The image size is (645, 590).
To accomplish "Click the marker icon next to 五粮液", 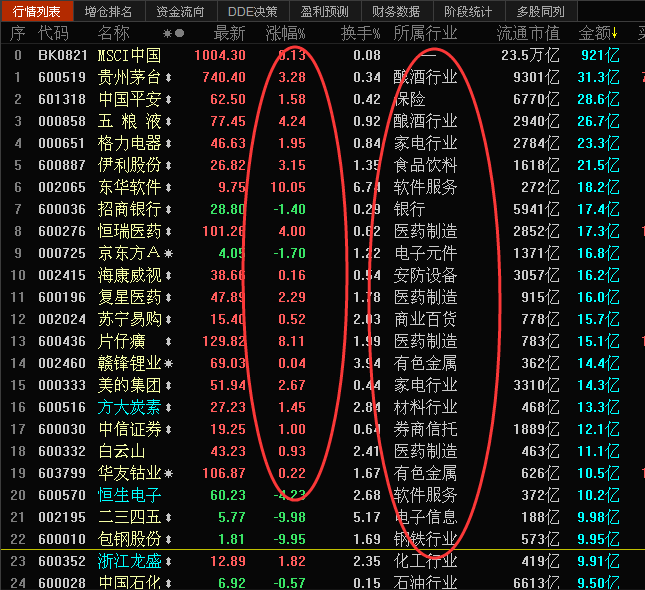I will [x=168, y=121].
